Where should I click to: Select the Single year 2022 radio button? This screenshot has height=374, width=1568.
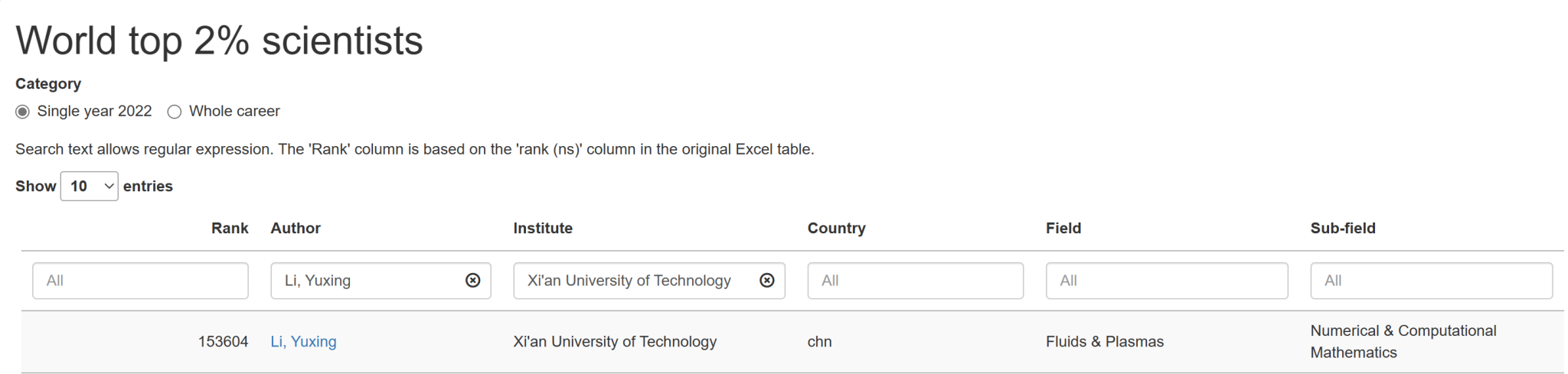click(x=23, y=112)
